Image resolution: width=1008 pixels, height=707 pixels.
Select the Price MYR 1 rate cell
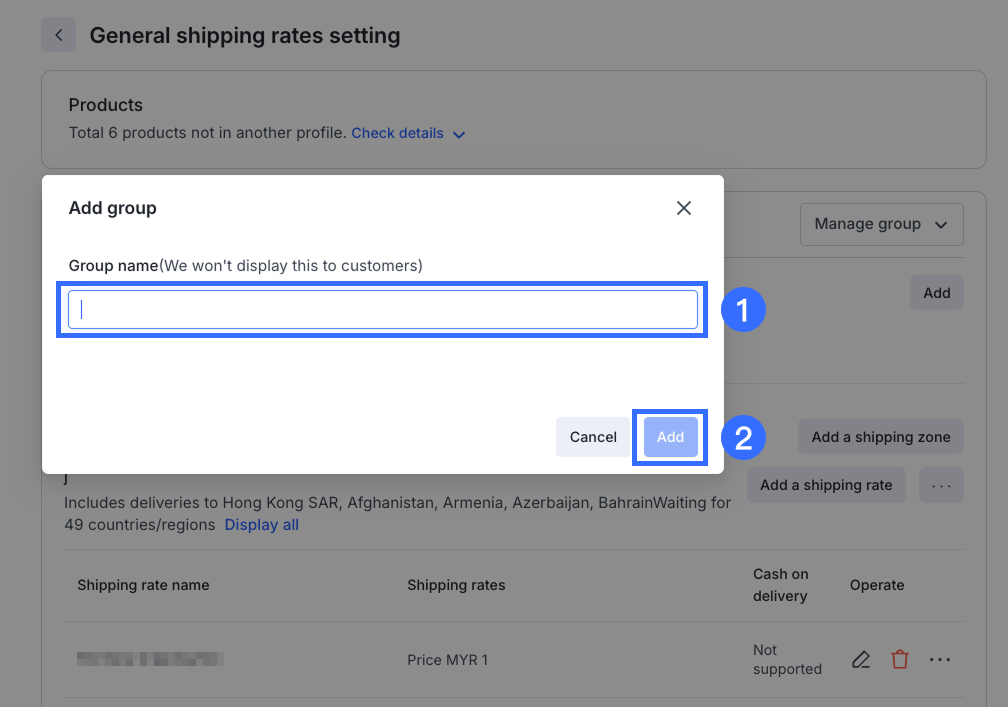[x=447, y=660]
